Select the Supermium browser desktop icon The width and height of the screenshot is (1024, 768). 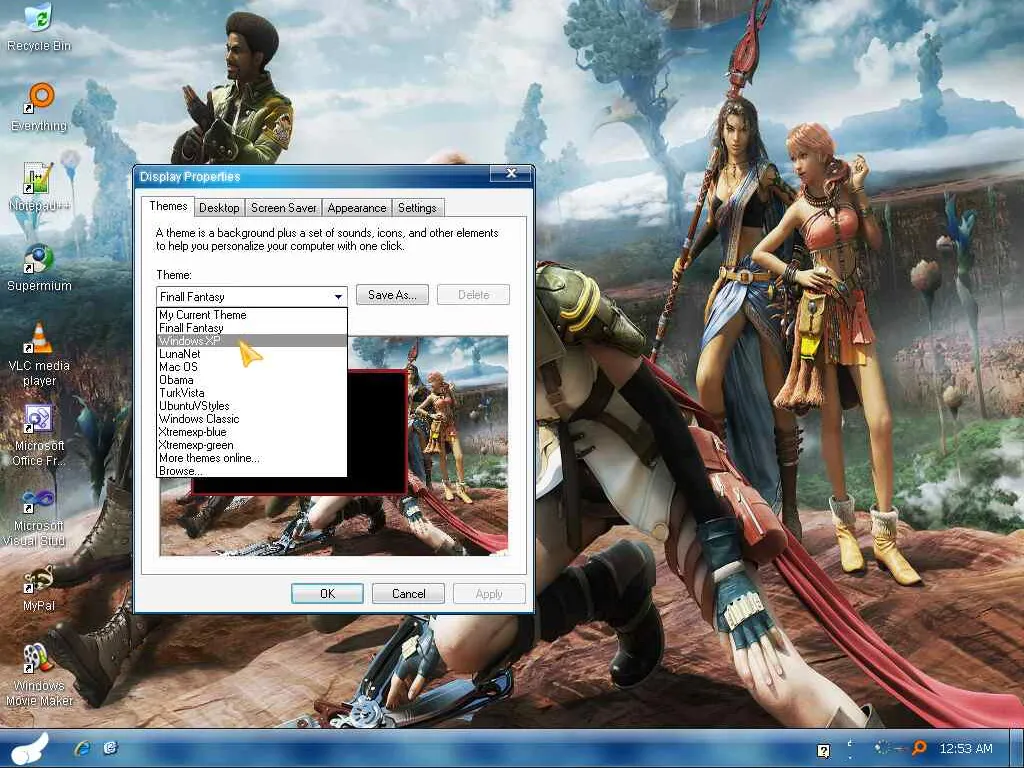[x=39, y=267]
